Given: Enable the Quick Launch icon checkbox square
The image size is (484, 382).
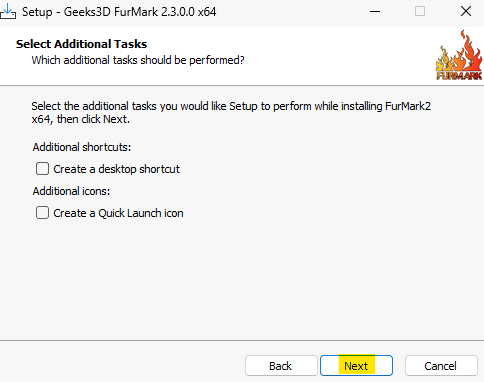Looking at the screenshot, I should (42, 213).
